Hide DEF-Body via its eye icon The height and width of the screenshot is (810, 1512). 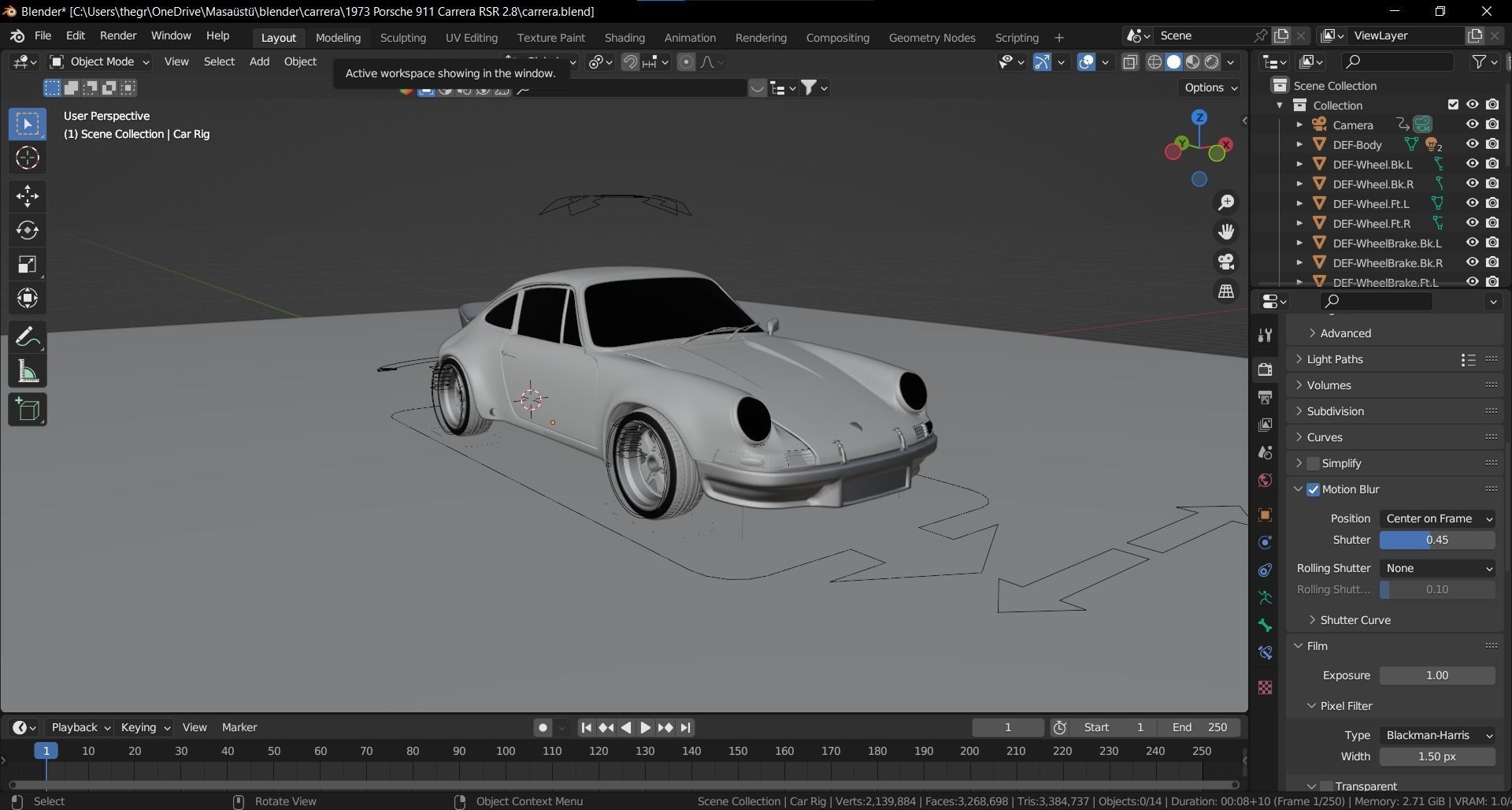1472,144
